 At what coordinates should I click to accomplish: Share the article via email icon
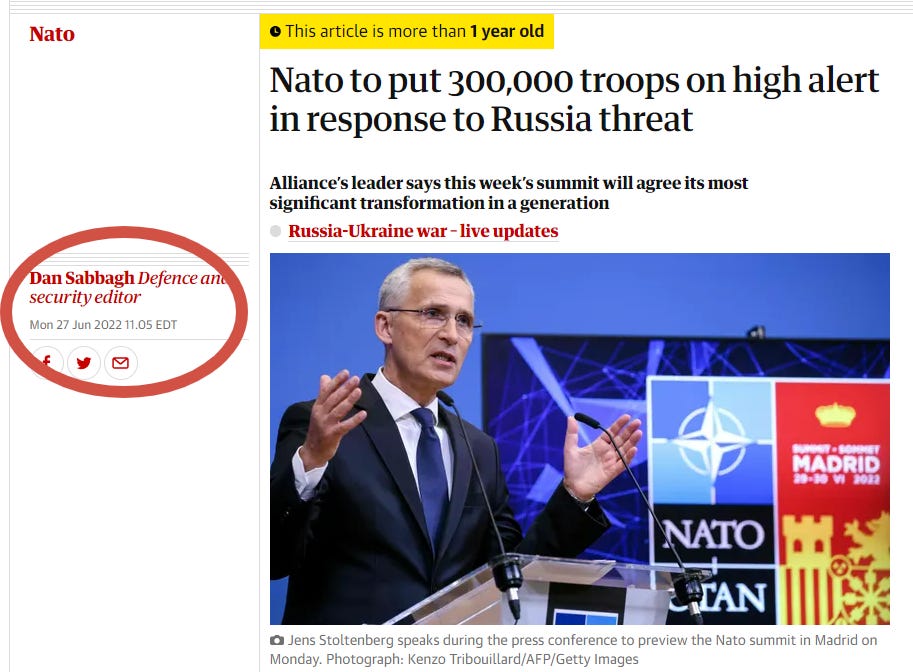tap(121, 363)
